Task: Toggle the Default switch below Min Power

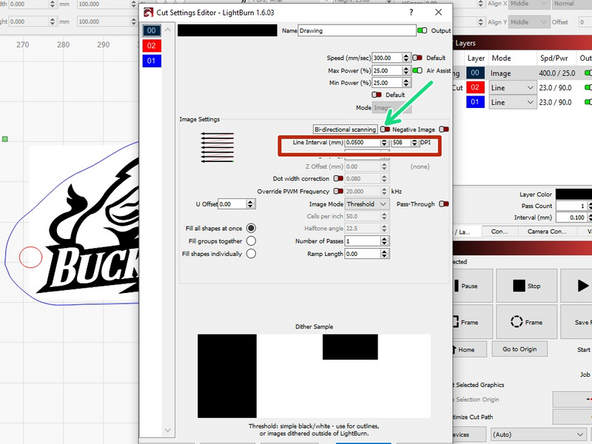Action: tap(376, 95)
